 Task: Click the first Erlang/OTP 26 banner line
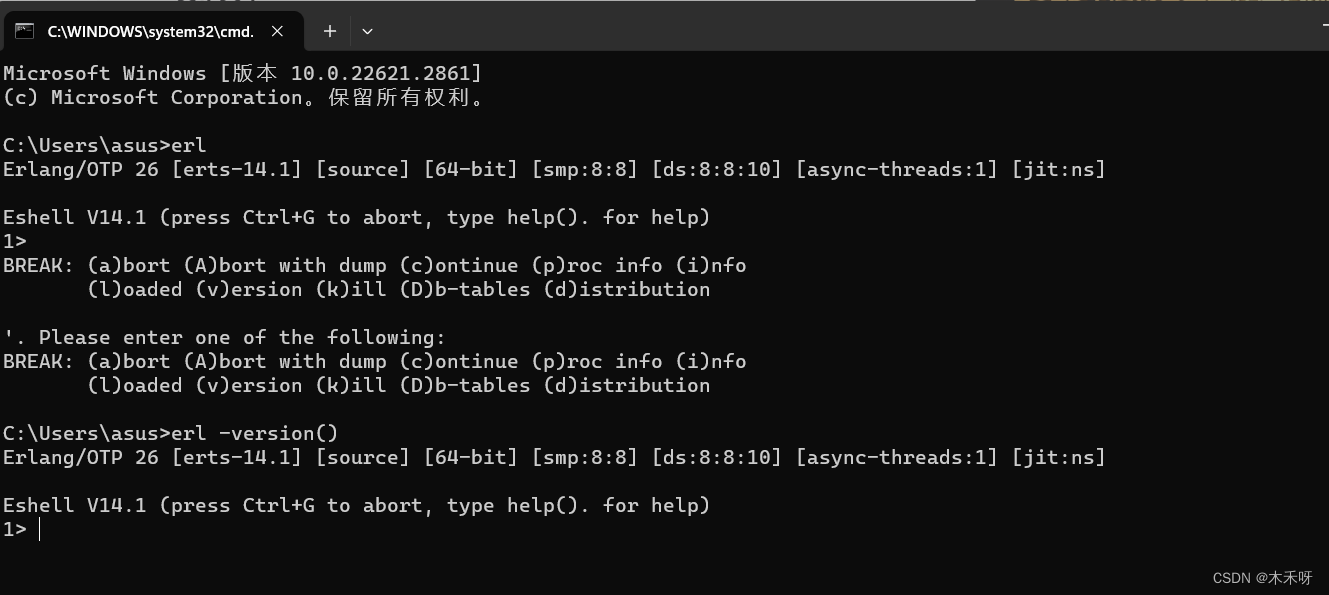pos(554,169)
